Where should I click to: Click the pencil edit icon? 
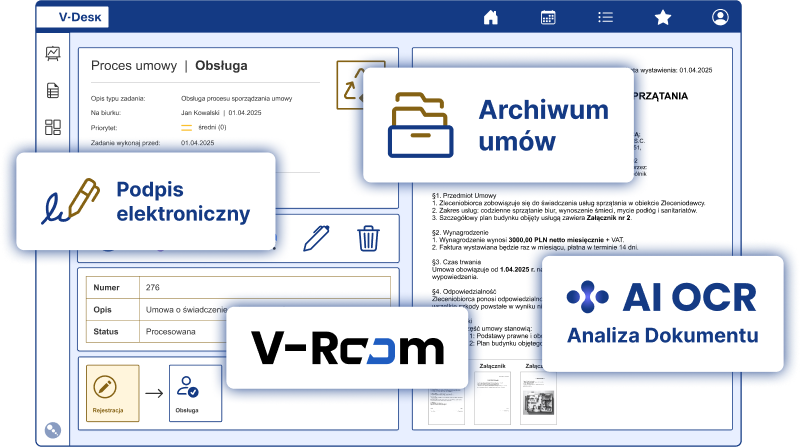316,238
